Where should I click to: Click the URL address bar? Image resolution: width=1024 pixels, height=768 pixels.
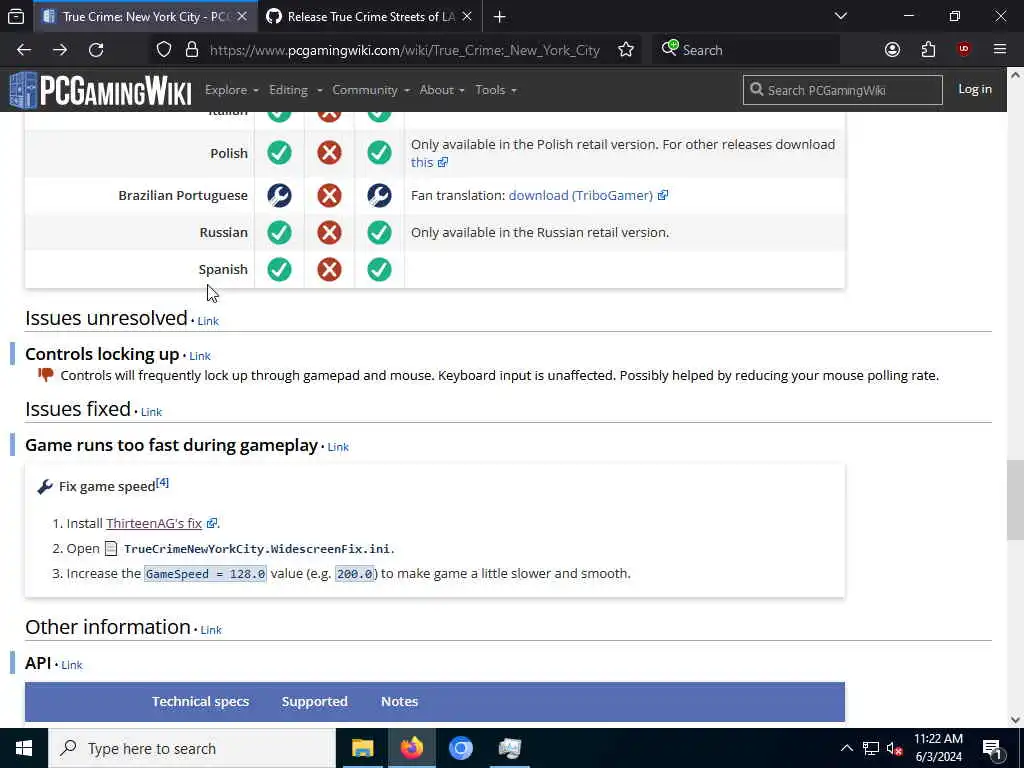[405, 50]
